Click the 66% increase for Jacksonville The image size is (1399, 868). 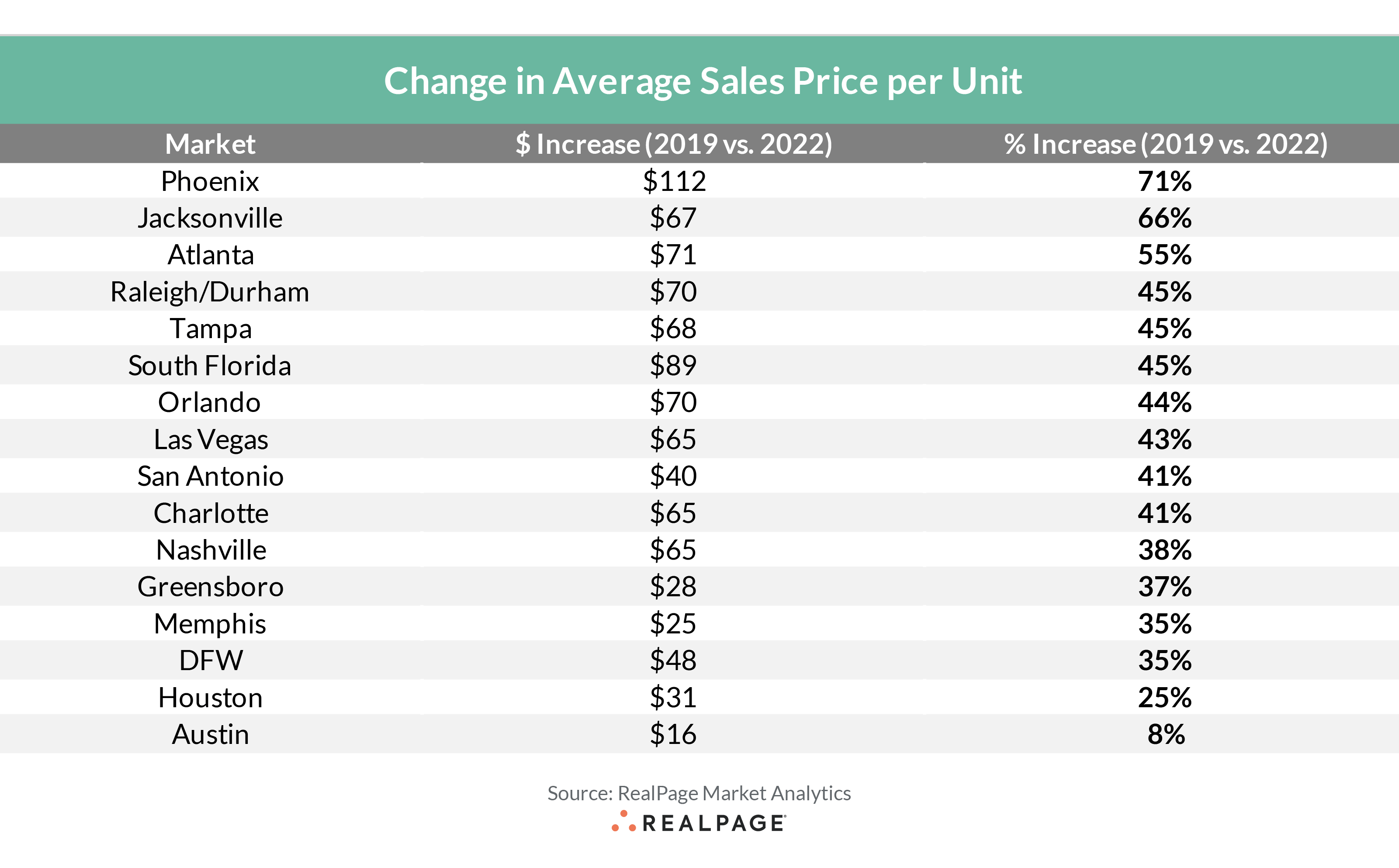(1165, 218)
